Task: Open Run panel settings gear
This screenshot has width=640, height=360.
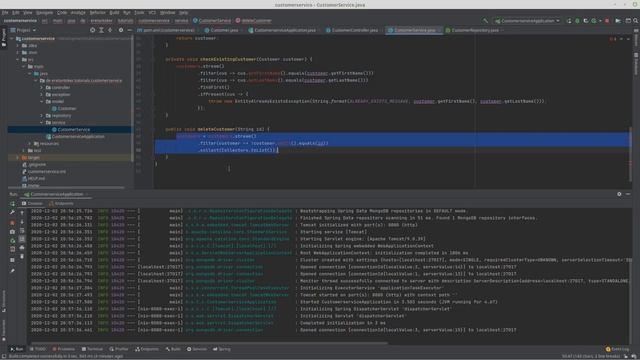Action: [619, 194]
